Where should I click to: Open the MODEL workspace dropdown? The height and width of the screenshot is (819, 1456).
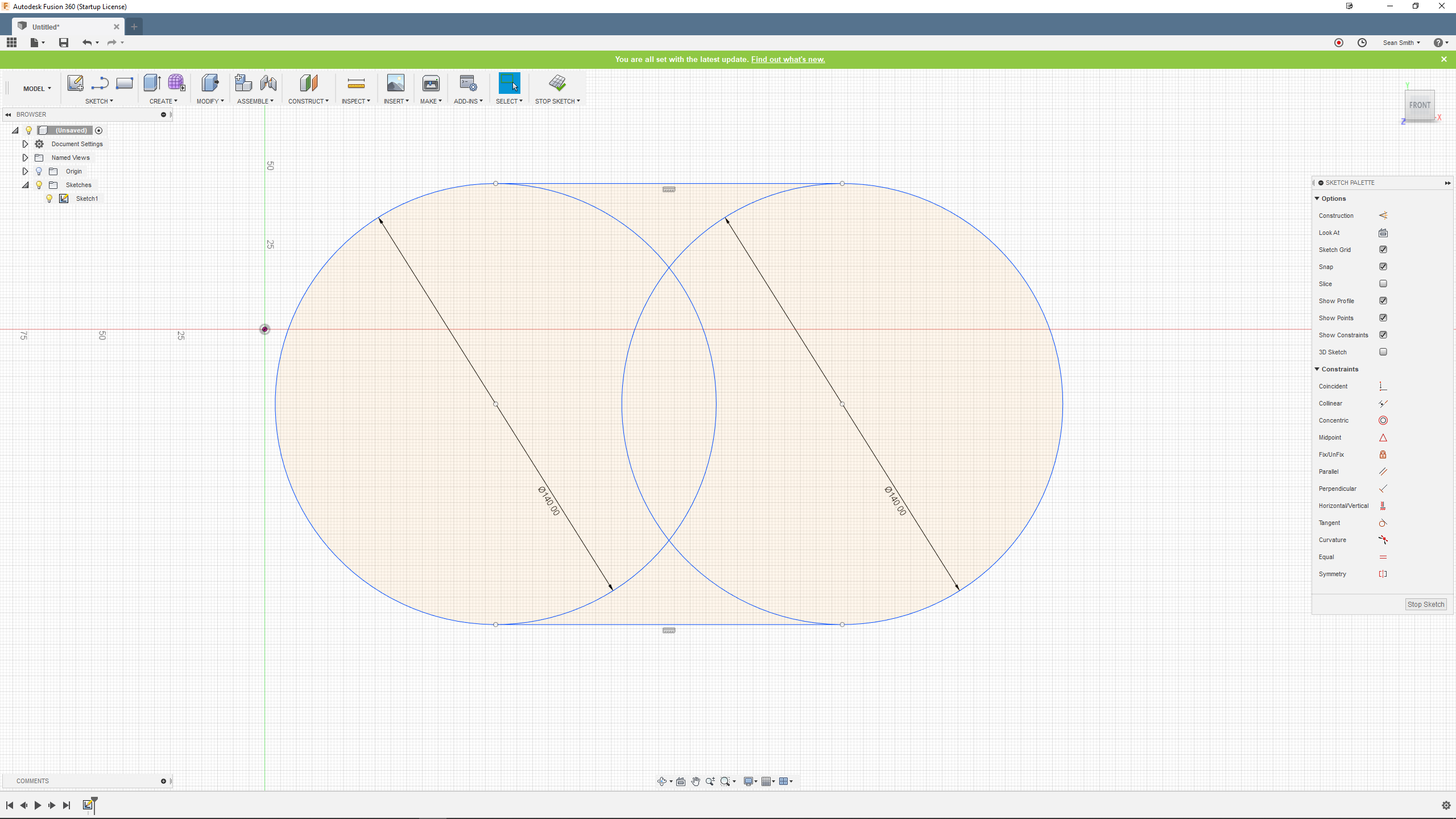click(37, 89)
